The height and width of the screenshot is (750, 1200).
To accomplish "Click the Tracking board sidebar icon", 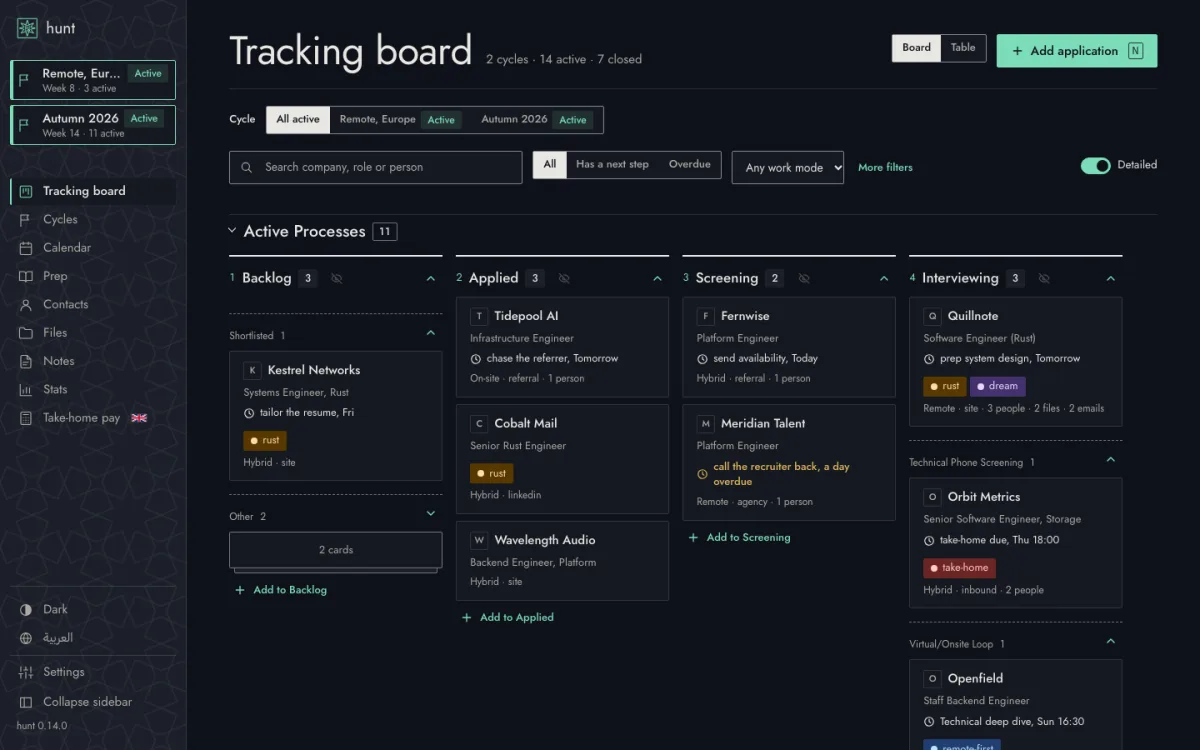I will [25, 191].
